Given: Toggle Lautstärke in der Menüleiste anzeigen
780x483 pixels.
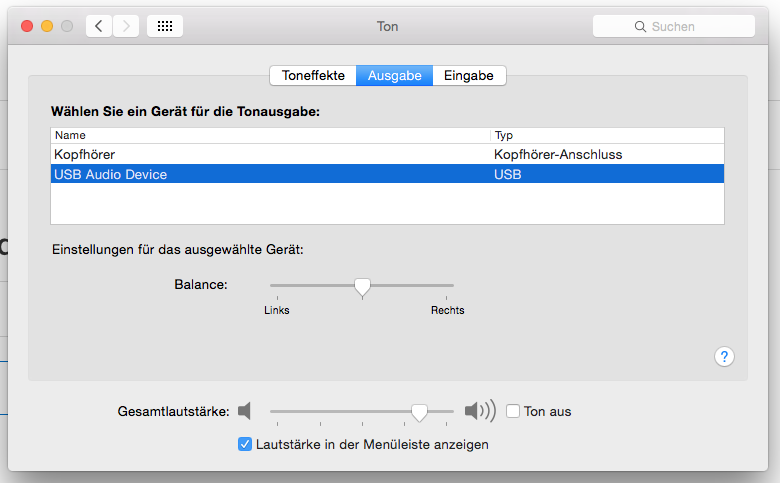Looking at the screenshot, I should click(x=245, y=444).
